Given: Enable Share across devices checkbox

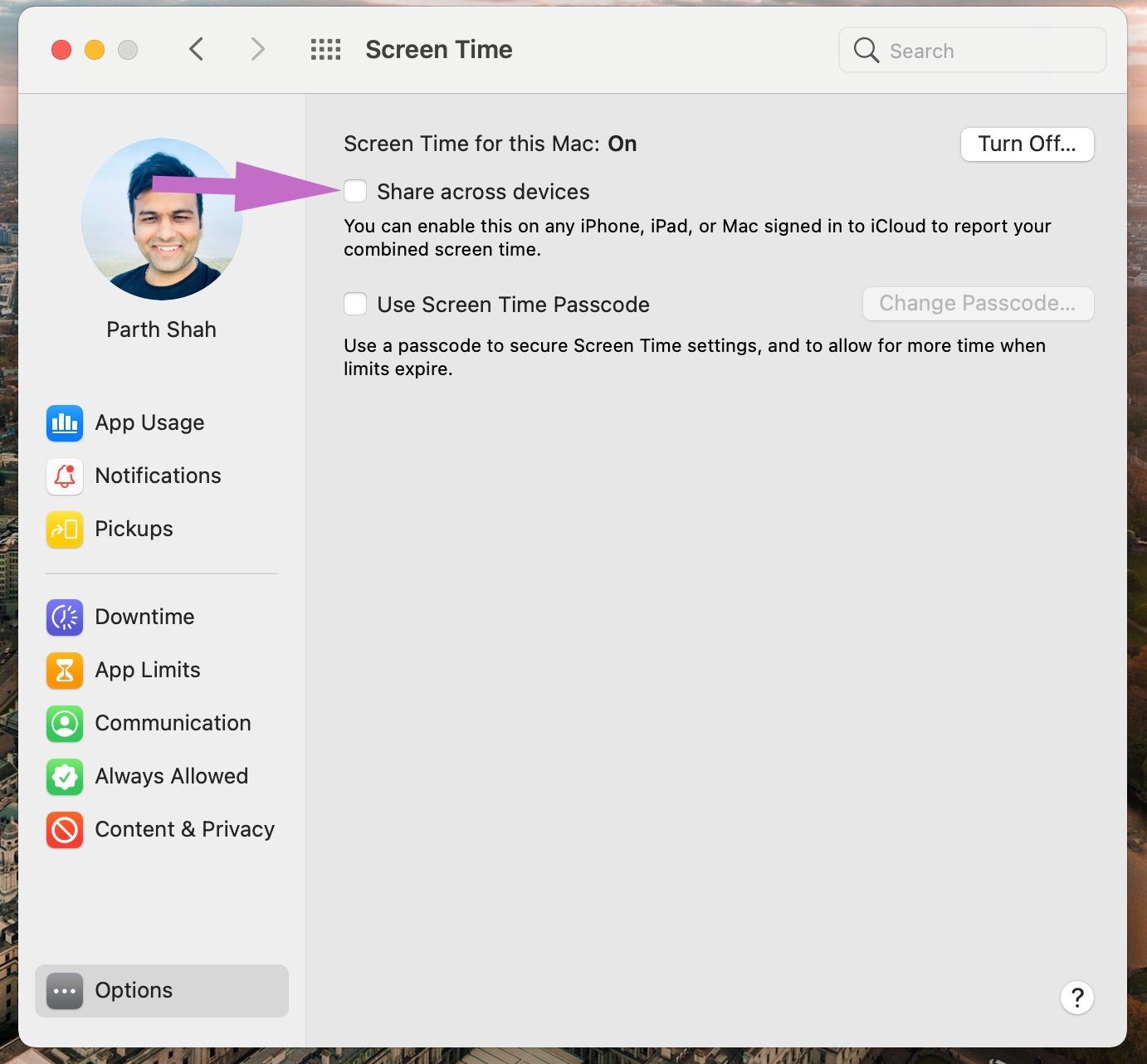Looking at the screenshot, I should (355, 191).
